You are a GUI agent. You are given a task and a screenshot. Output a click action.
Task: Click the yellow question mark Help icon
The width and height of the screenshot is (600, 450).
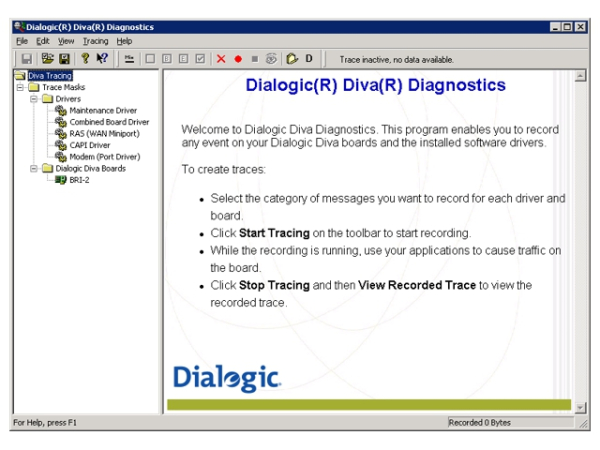point(85,59)
